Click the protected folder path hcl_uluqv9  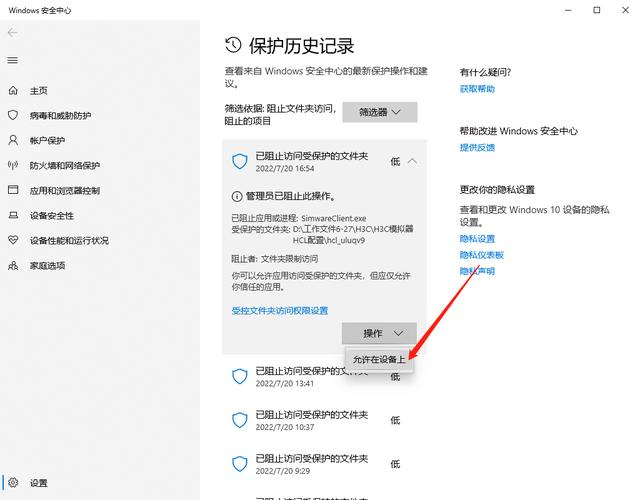(x=353, y=235)
